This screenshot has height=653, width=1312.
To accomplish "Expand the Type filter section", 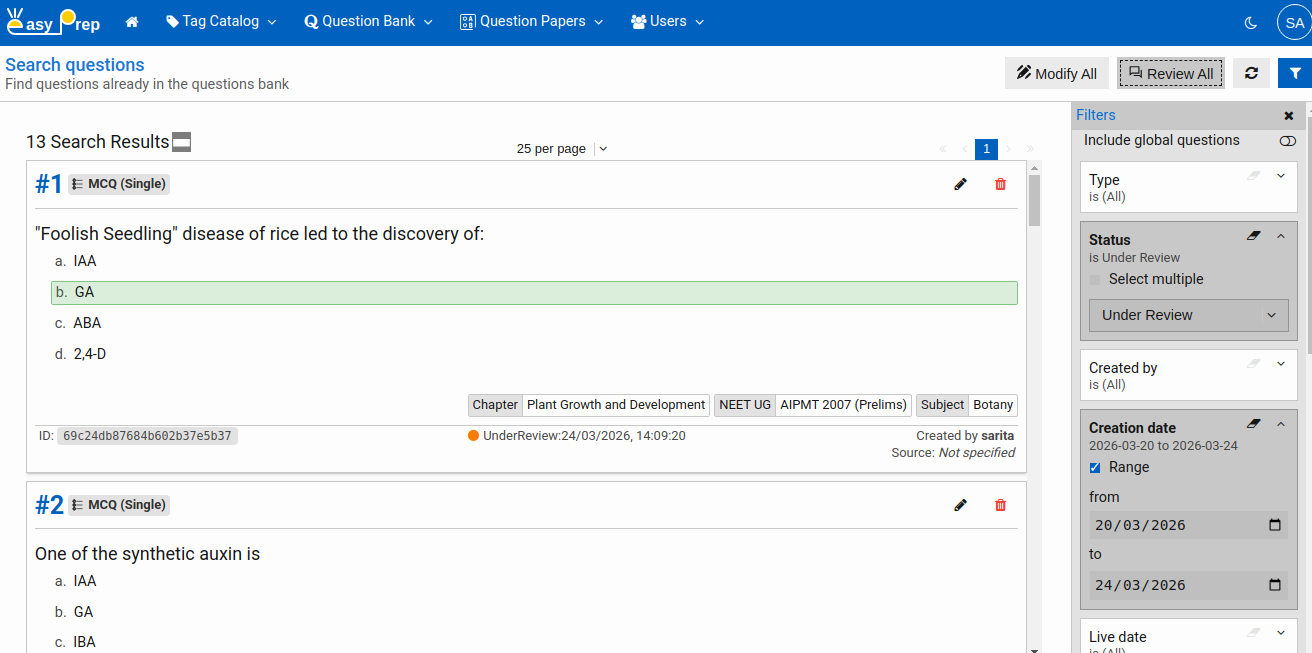I will click(x=1280, y=176).
